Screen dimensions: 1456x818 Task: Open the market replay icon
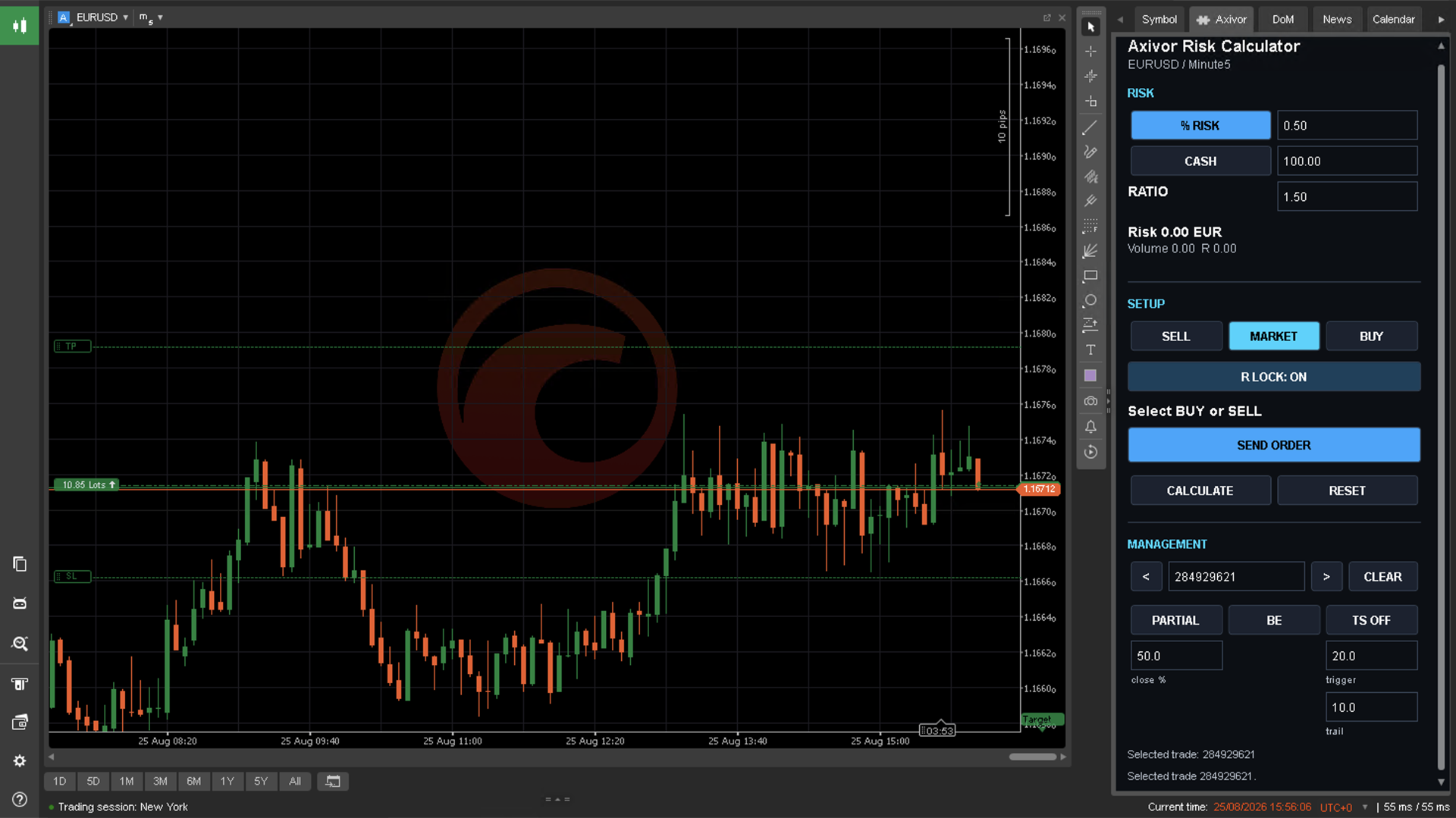coord(1090,452)
